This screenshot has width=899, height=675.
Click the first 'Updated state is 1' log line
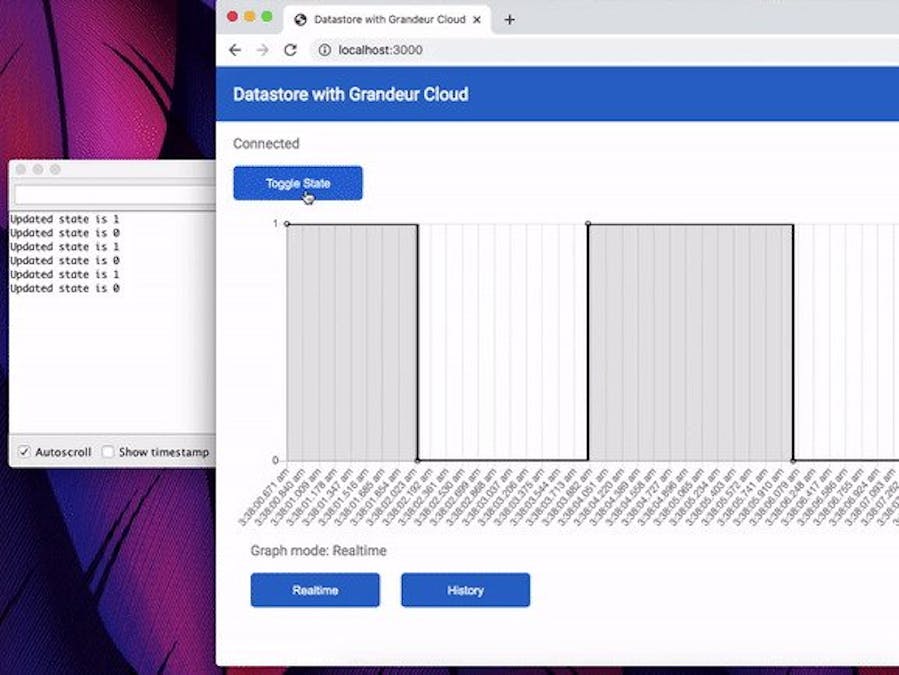64,219
